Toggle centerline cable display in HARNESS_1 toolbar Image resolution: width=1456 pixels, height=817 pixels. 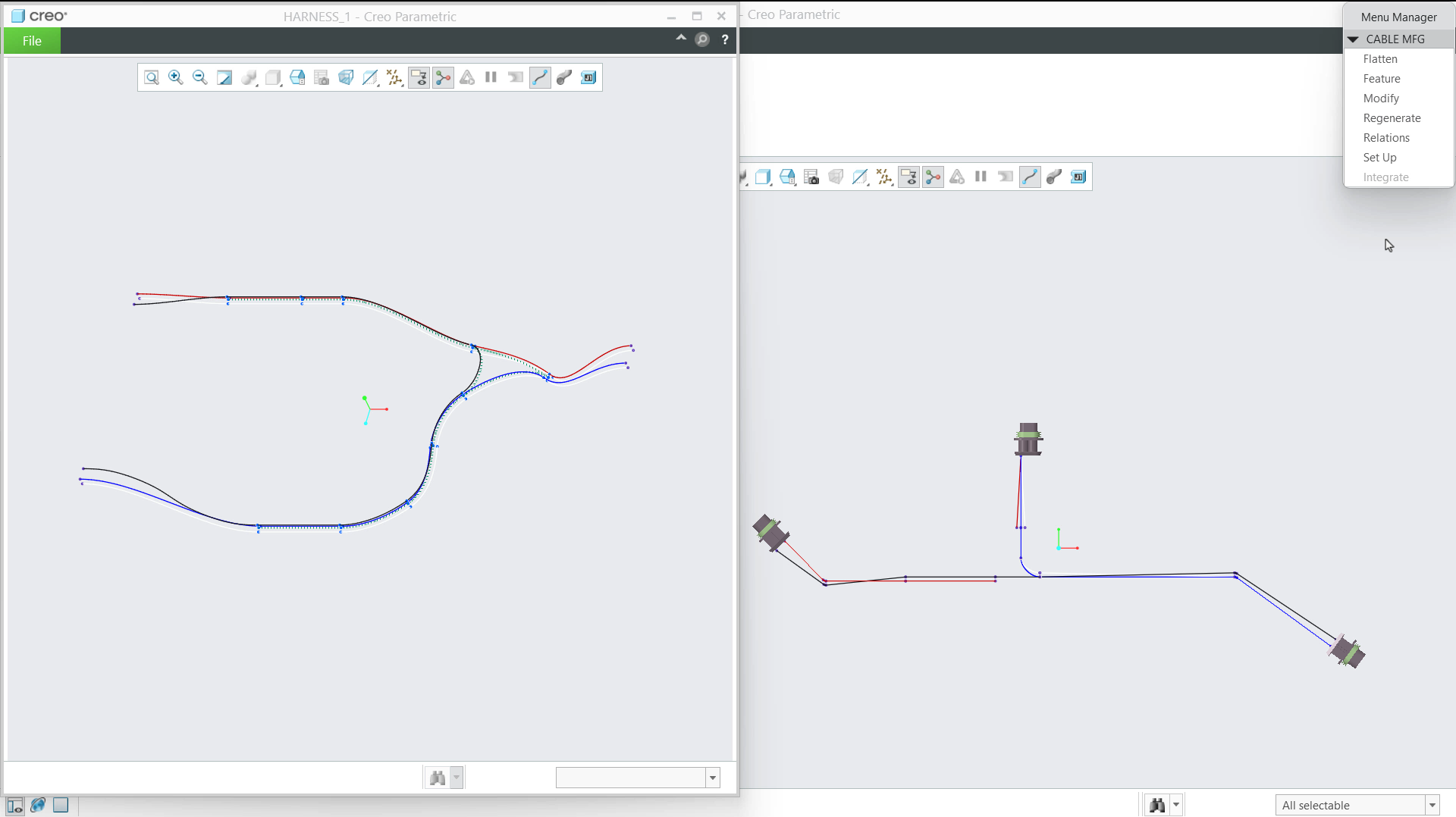[540, 77]
